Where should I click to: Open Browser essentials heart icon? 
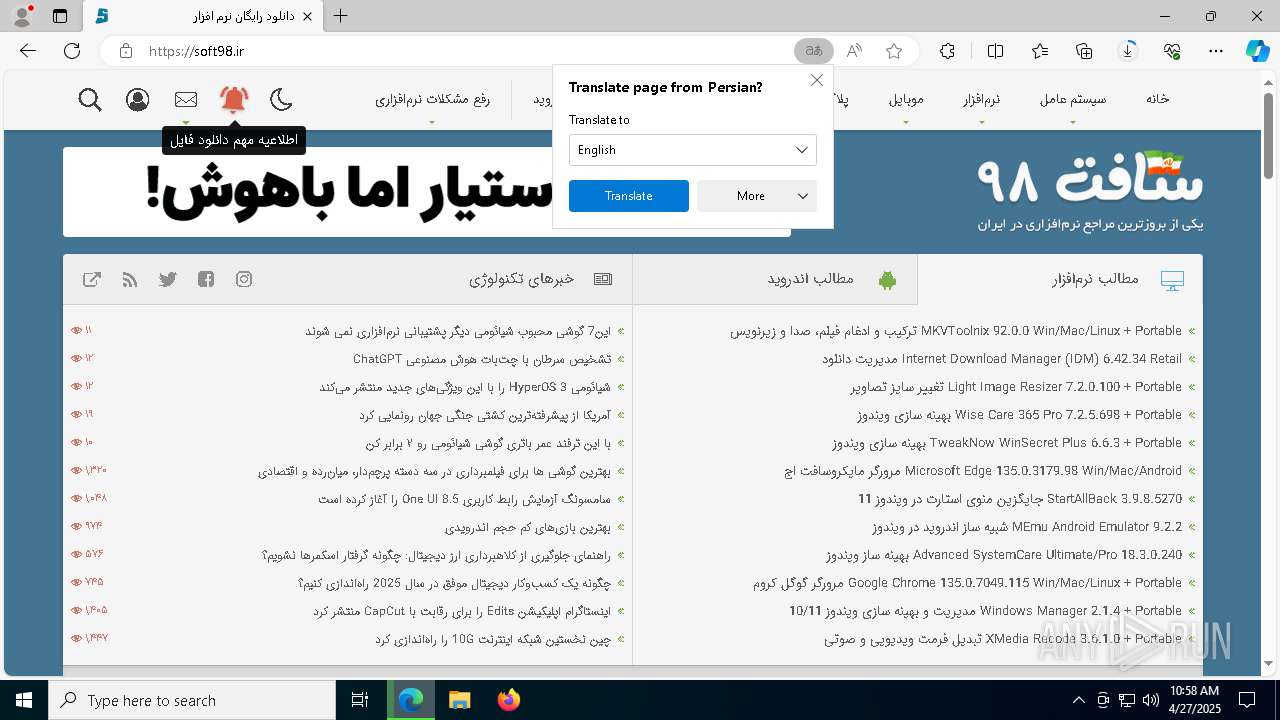[1172, 51]
